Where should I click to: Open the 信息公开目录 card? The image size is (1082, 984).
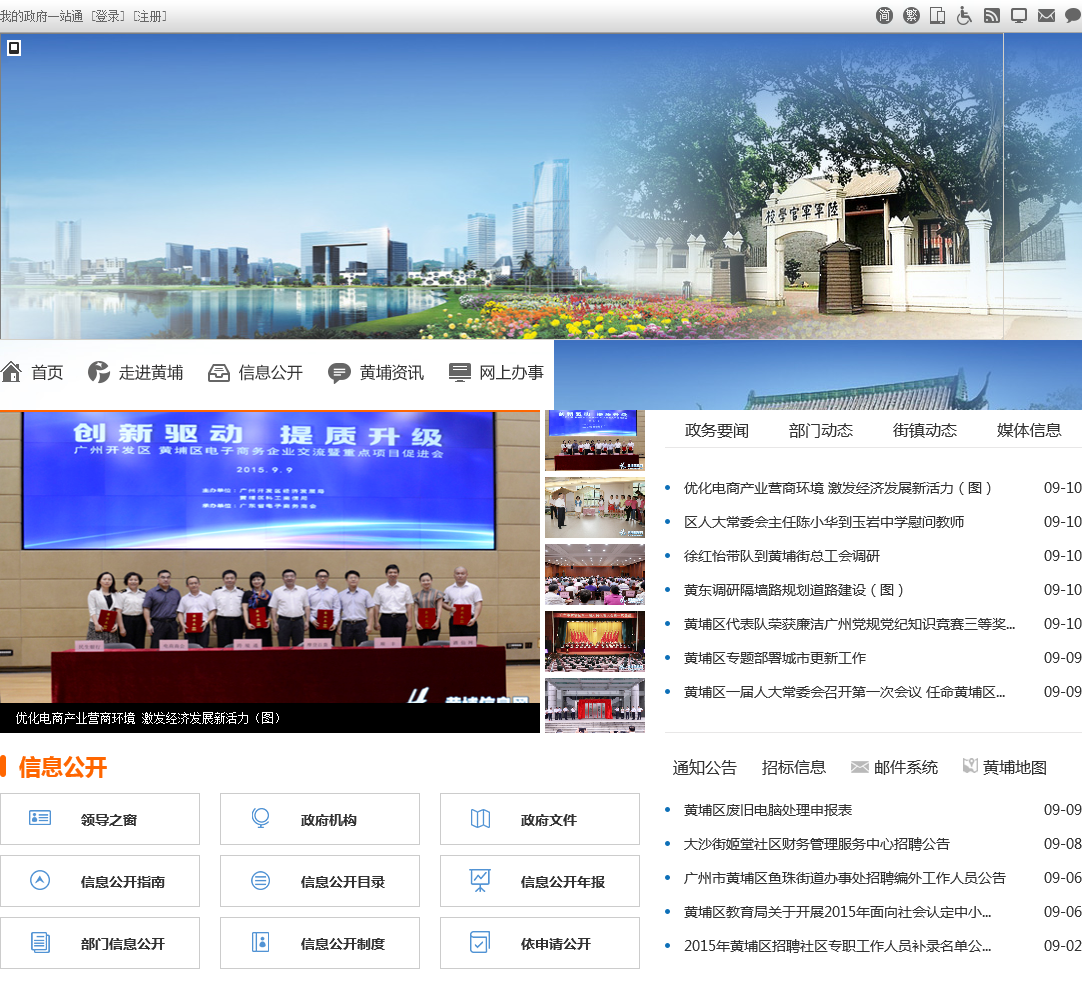point(319,881)
